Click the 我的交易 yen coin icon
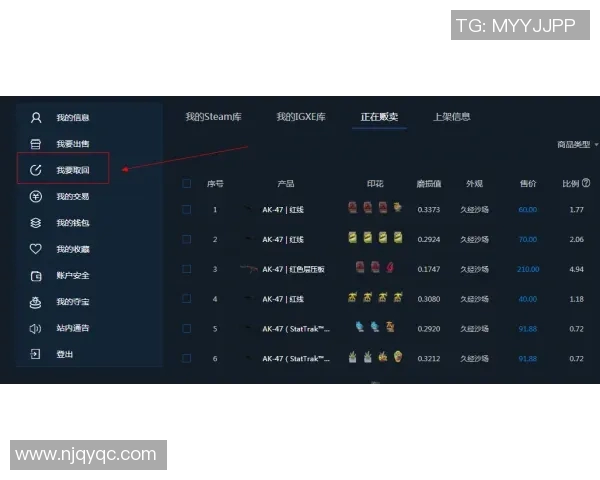 pos(36,197)
